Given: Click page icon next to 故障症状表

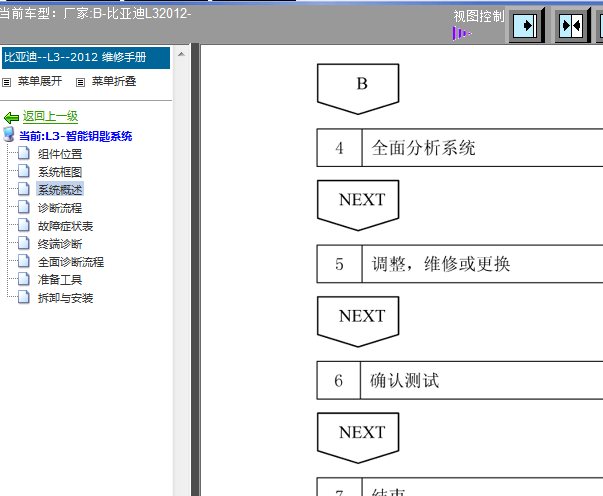Looking at the screenshot, I should (x=23, y=225).
